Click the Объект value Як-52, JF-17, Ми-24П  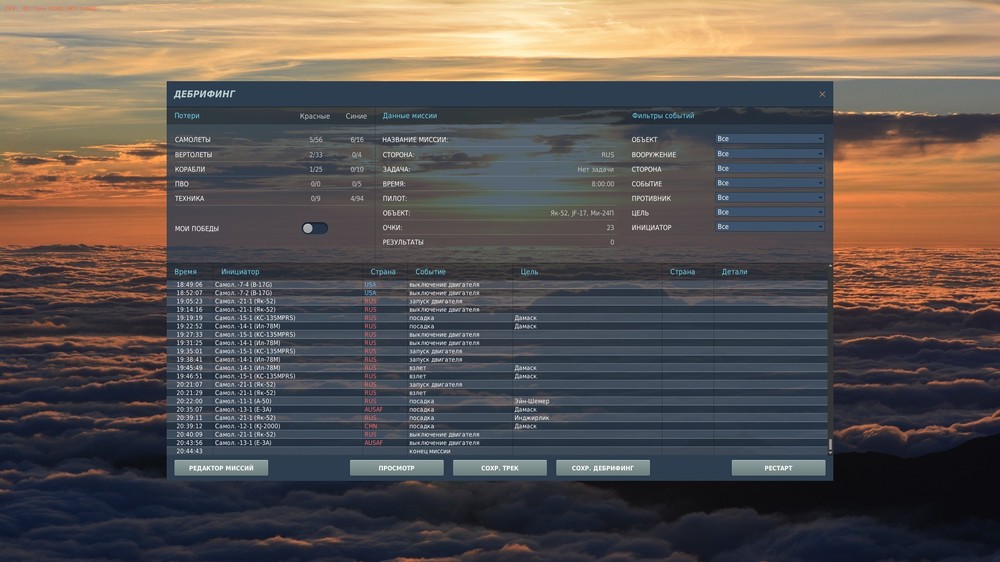pyautogui.click(x=582, y=213)
